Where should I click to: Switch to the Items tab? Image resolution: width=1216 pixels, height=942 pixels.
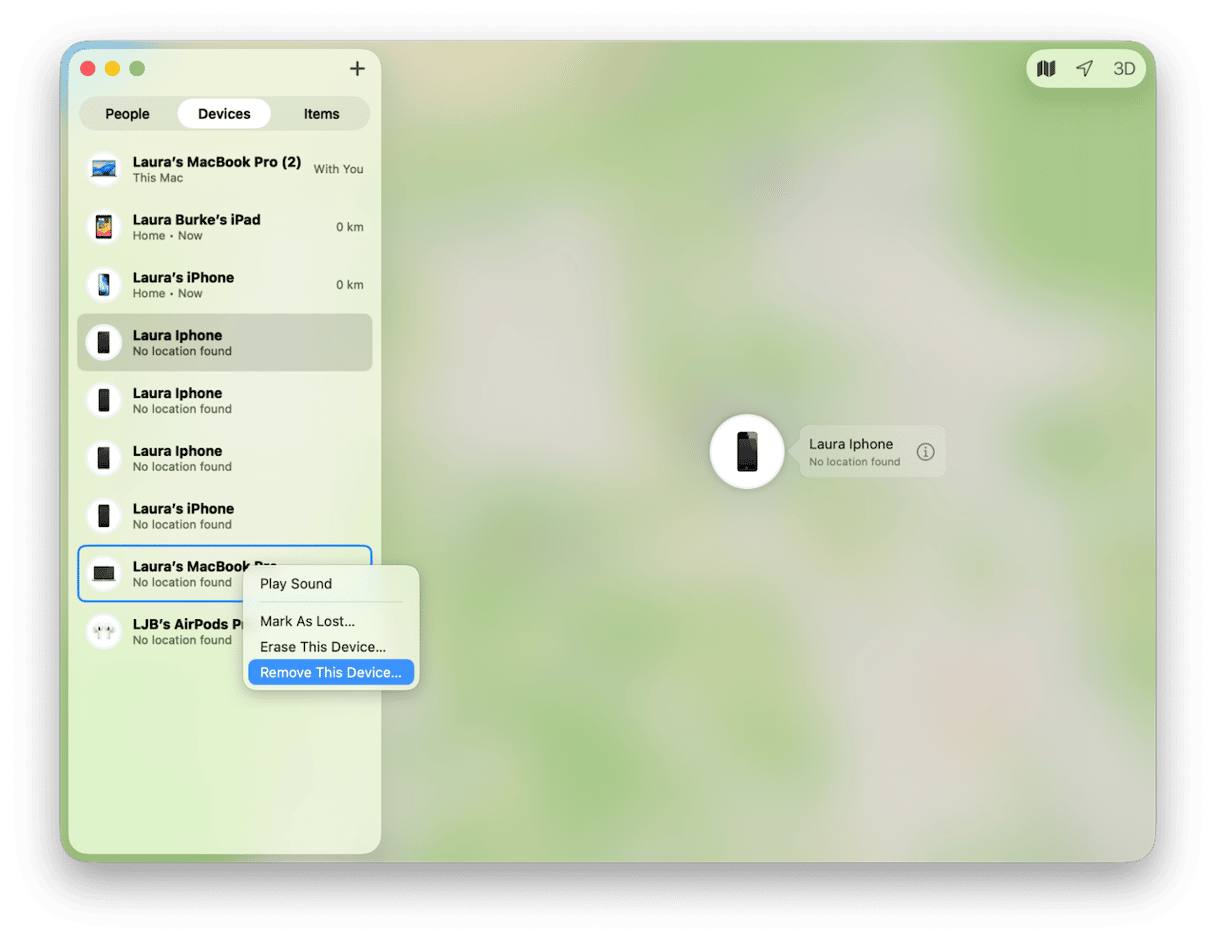(321, 114)
